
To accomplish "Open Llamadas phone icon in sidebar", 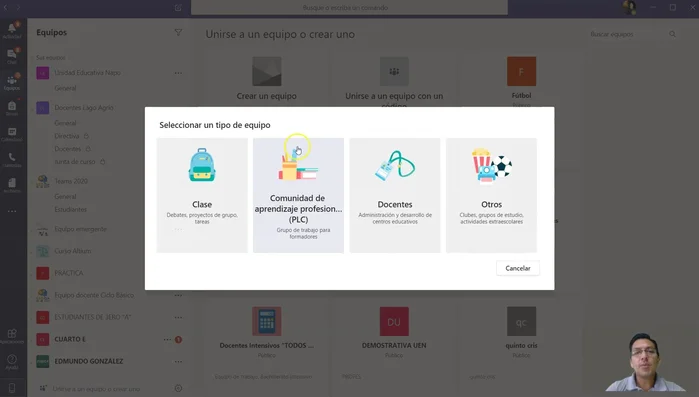I will (12, 160).
